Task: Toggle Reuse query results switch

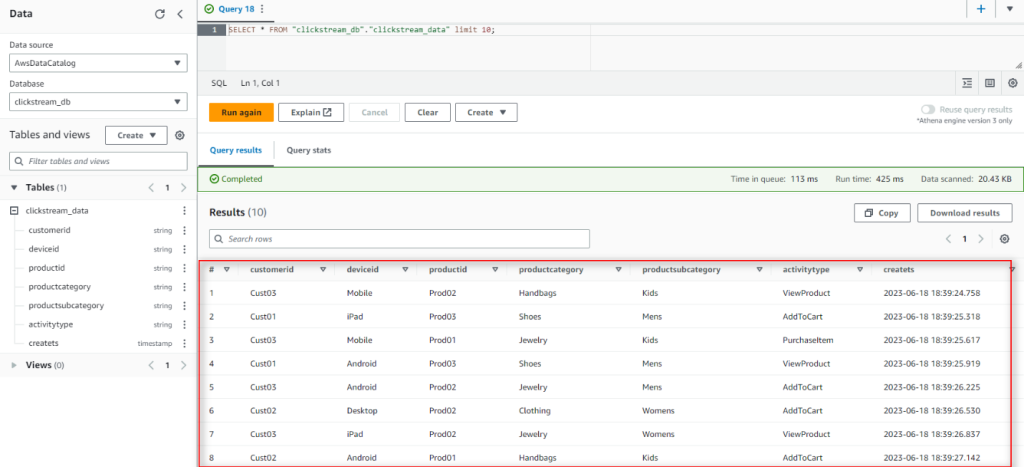Action: point(928,109)
